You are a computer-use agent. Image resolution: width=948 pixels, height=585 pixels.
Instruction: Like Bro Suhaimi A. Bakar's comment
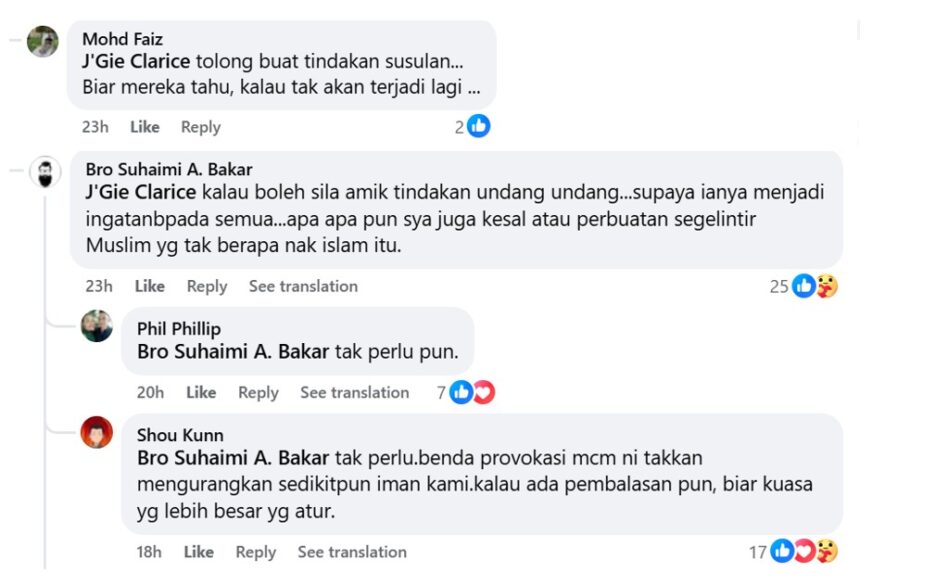[150, 286]
